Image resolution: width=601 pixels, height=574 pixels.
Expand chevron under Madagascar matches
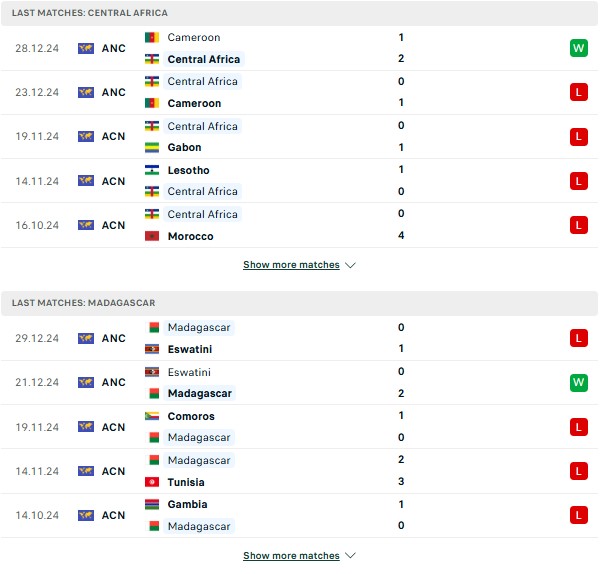[350, 556]
